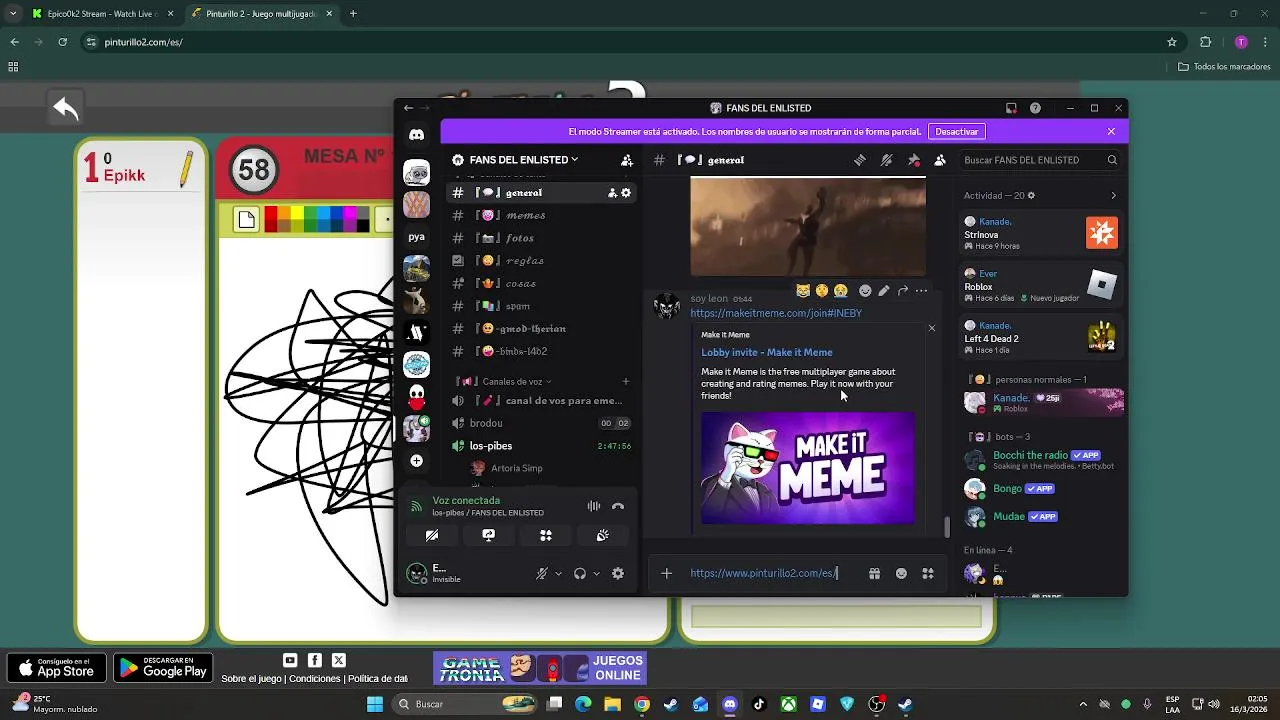Screen dimensions: 1280x720
Task: Turn on camera in voice panel
Action: tap(432, 535)
